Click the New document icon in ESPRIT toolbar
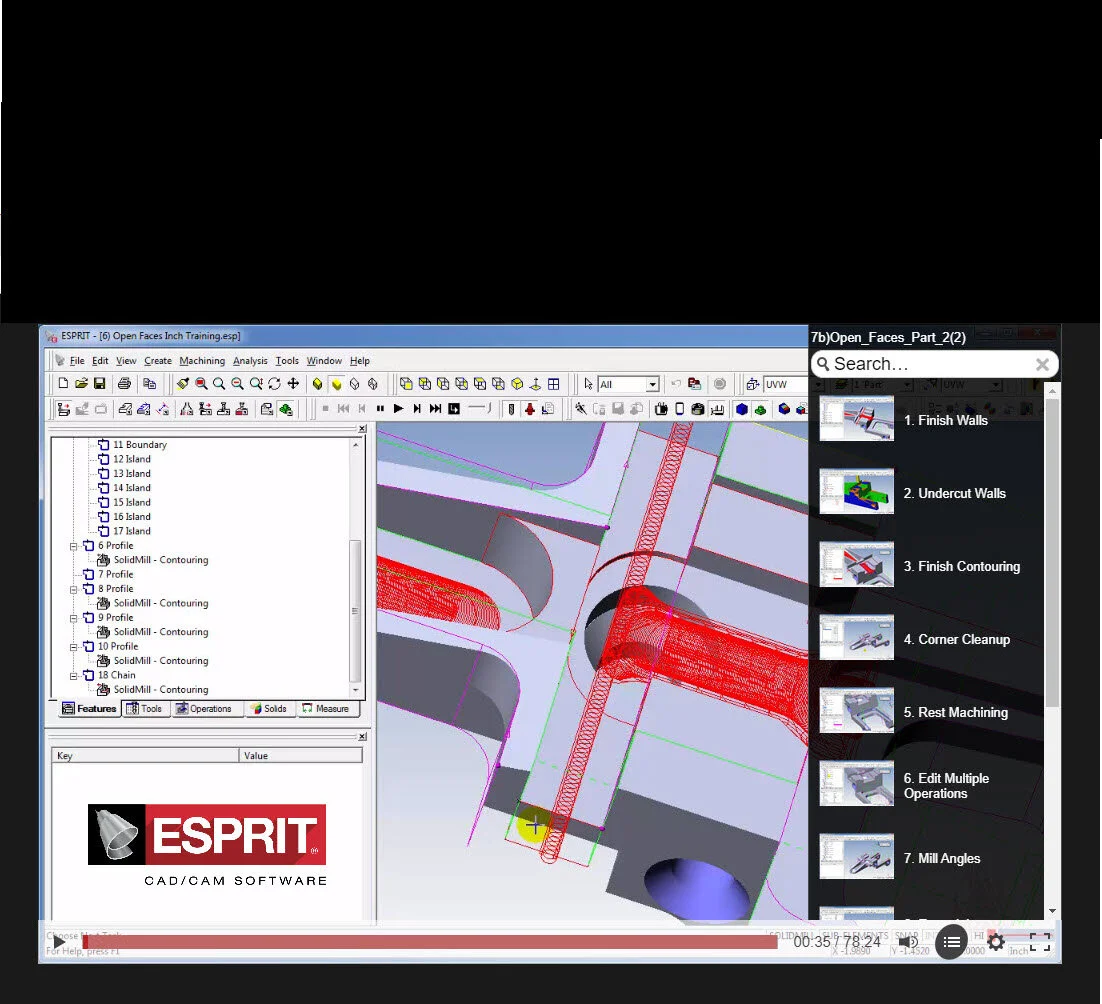This screenshot has height=1004, width=1102. click(x=63, y=384)
